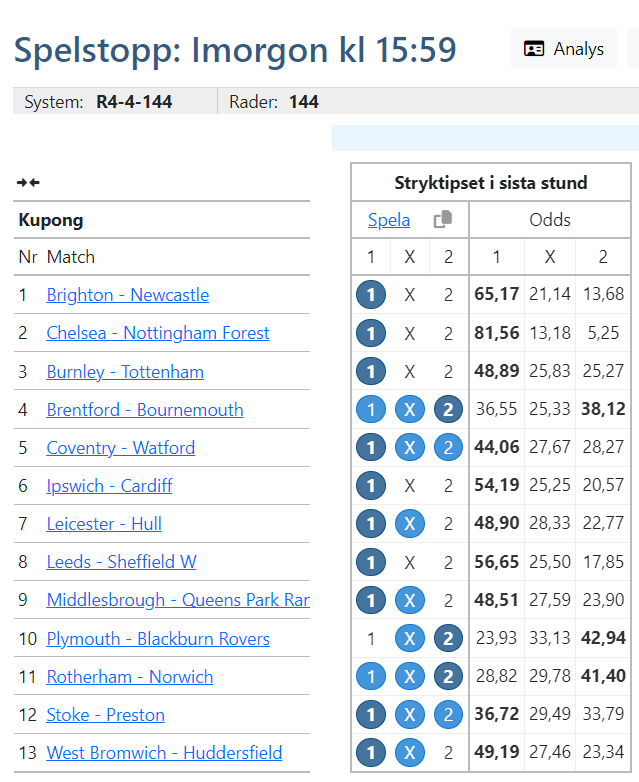The height and width of the screenshot is (782, 639).
Task: Toggle sign 1 for Ipswich - Cardiff
Action: coord(371,485)
